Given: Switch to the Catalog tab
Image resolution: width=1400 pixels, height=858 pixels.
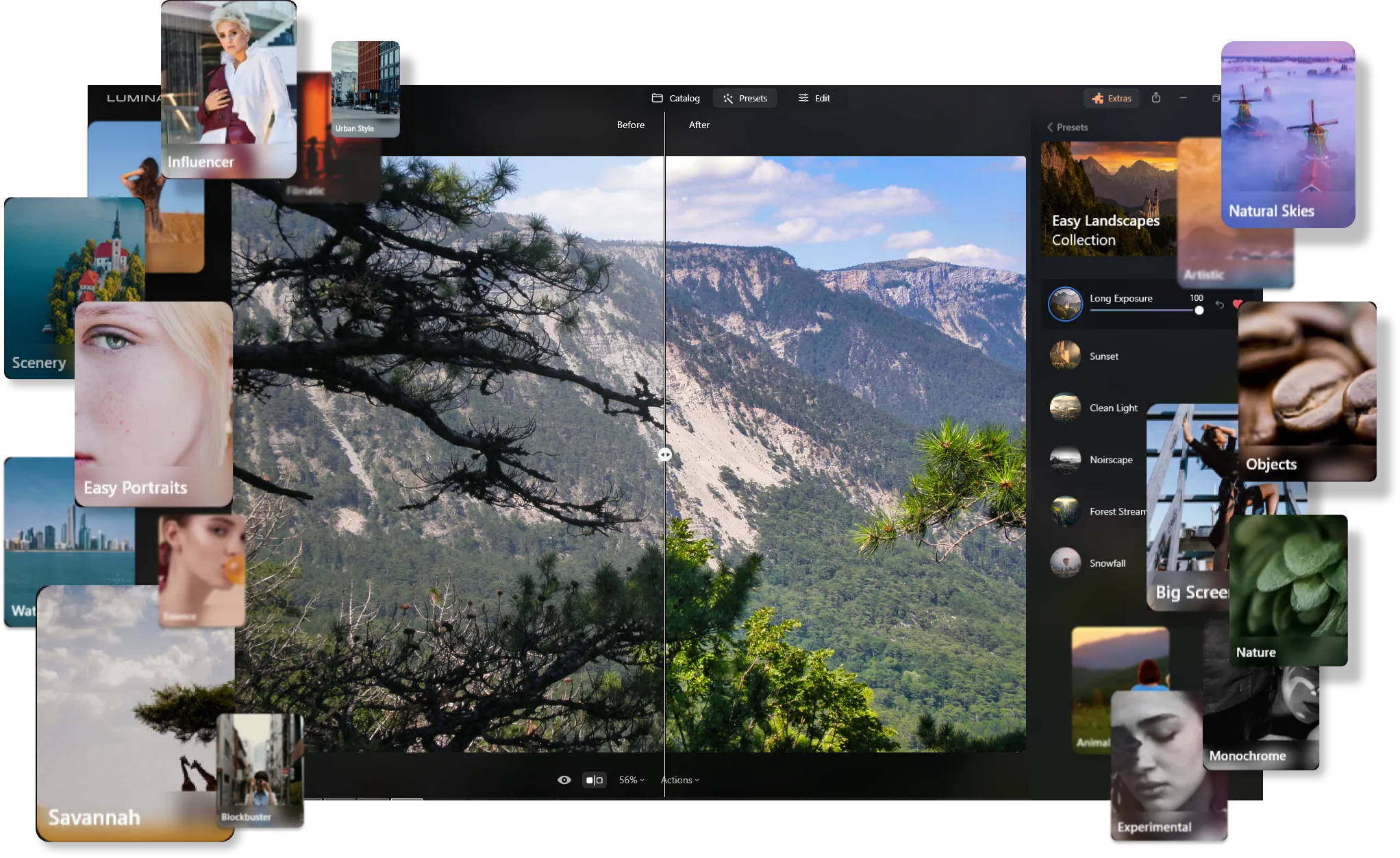Looking at the screenshot, I should 675,98.
